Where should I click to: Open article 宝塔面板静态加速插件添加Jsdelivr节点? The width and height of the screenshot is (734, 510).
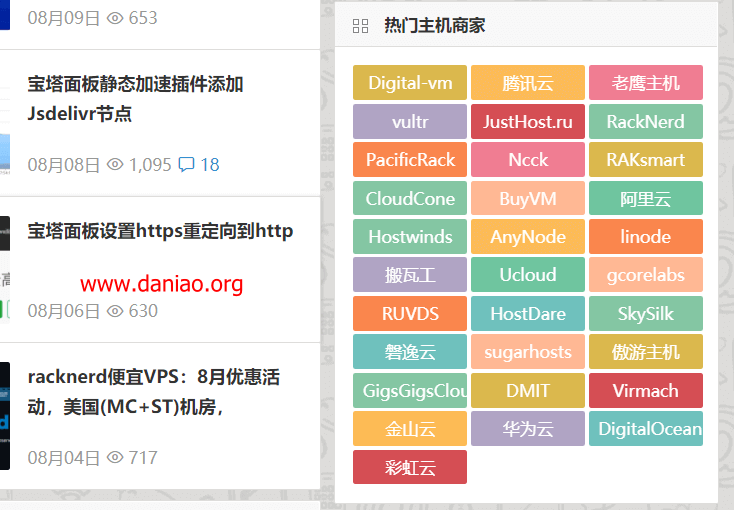point(135,99)
